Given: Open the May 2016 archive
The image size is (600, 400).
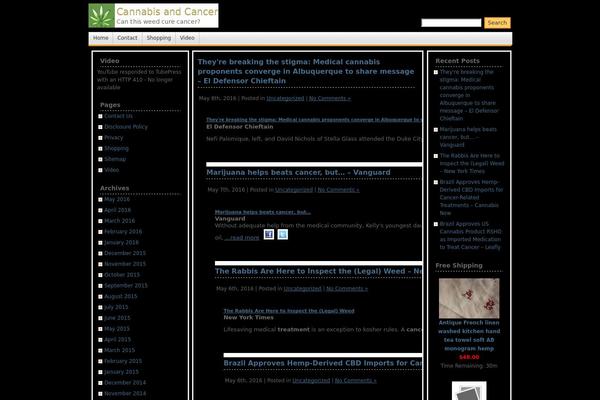Looking at the screenshot, I should 117,199.
